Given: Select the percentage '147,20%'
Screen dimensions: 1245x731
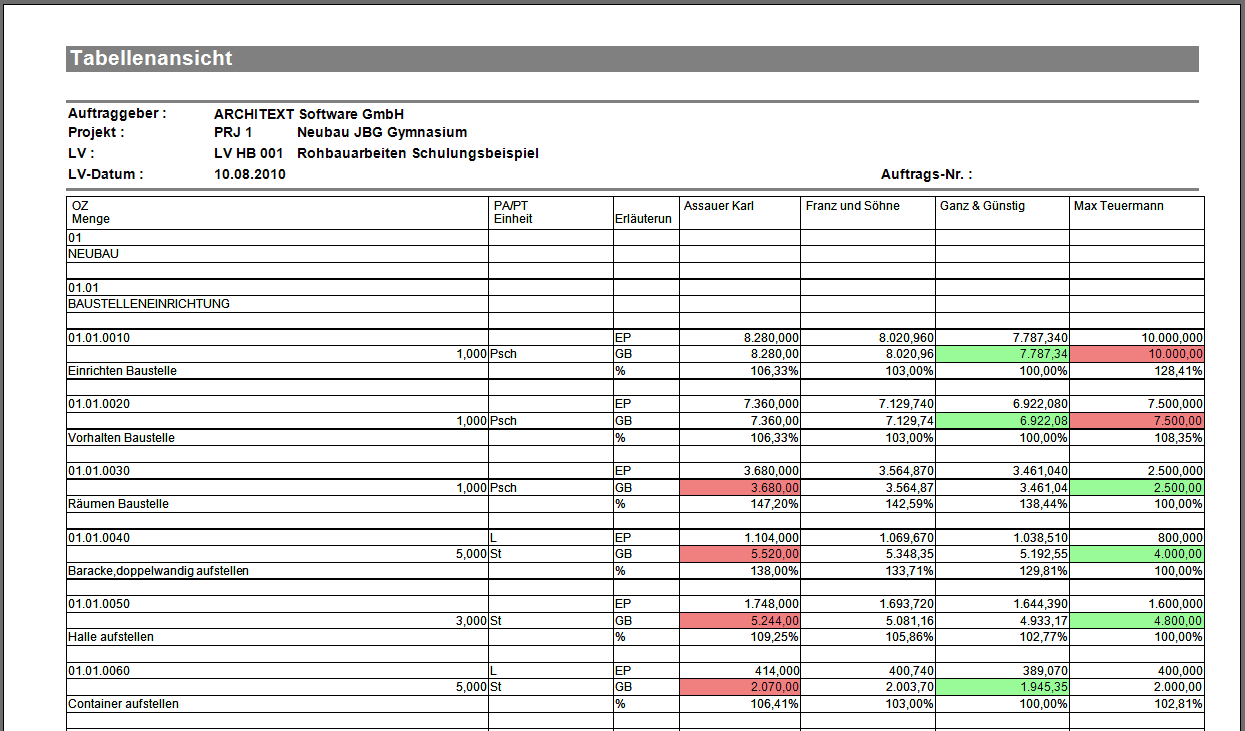Looking at the screenshot, I should tap(775, 504).
